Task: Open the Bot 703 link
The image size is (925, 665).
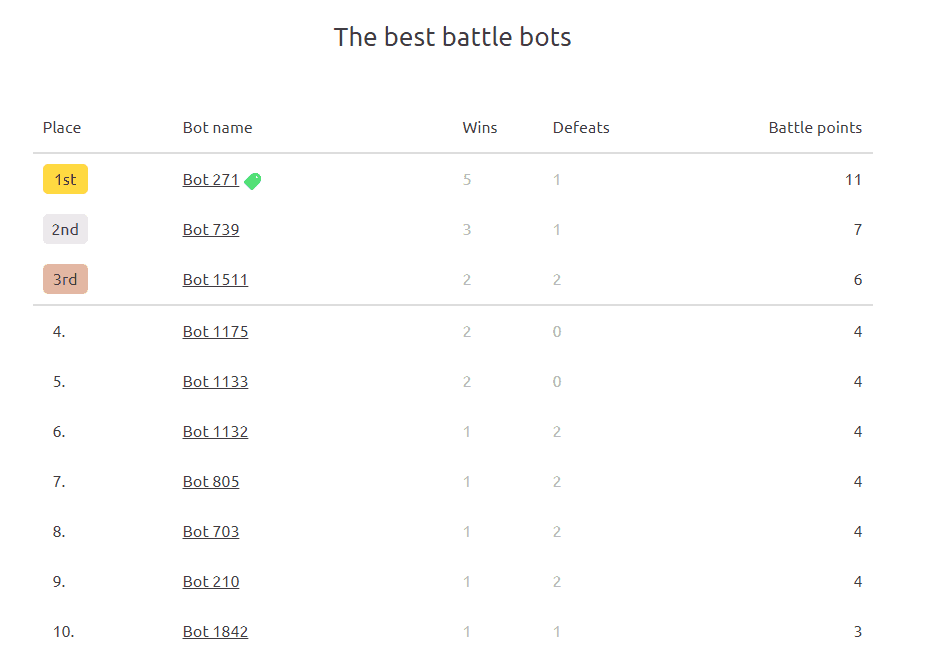Action: (x=210, y=532)
